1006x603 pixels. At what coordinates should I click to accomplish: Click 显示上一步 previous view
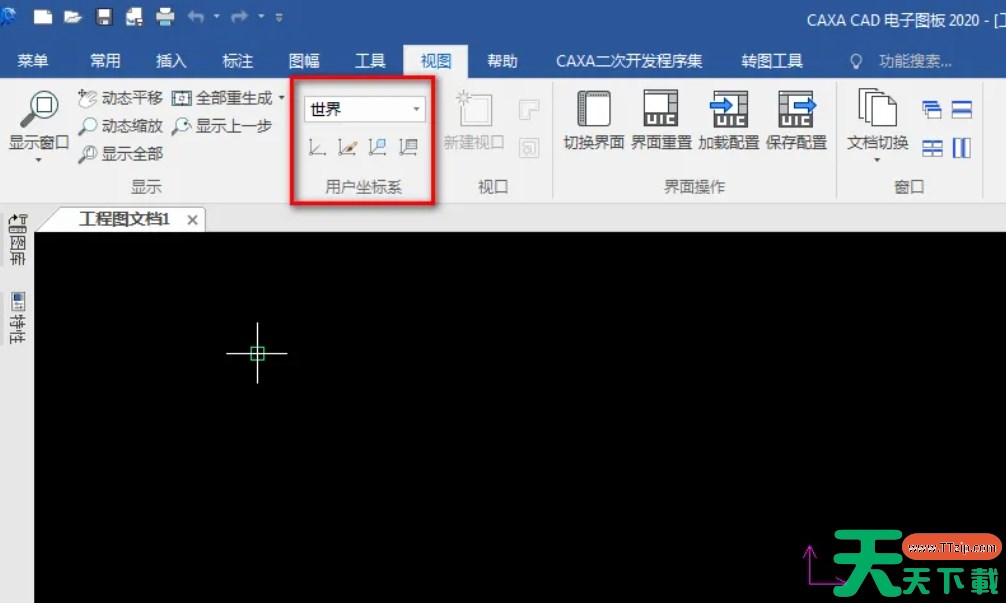pyautogui.click(x=221, y=126)
